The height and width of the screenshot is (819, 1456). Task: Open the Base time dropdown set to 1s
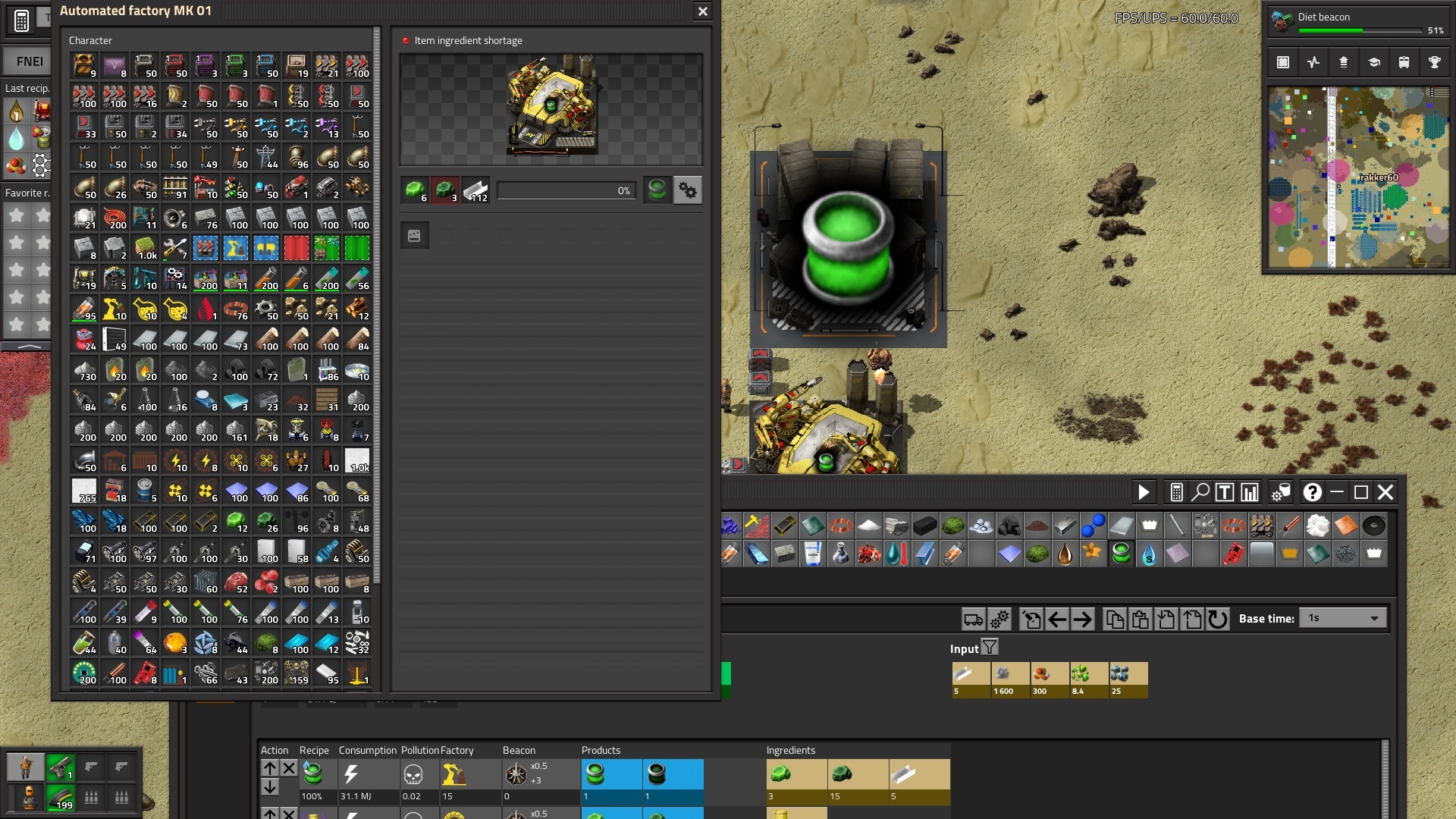1343,618
